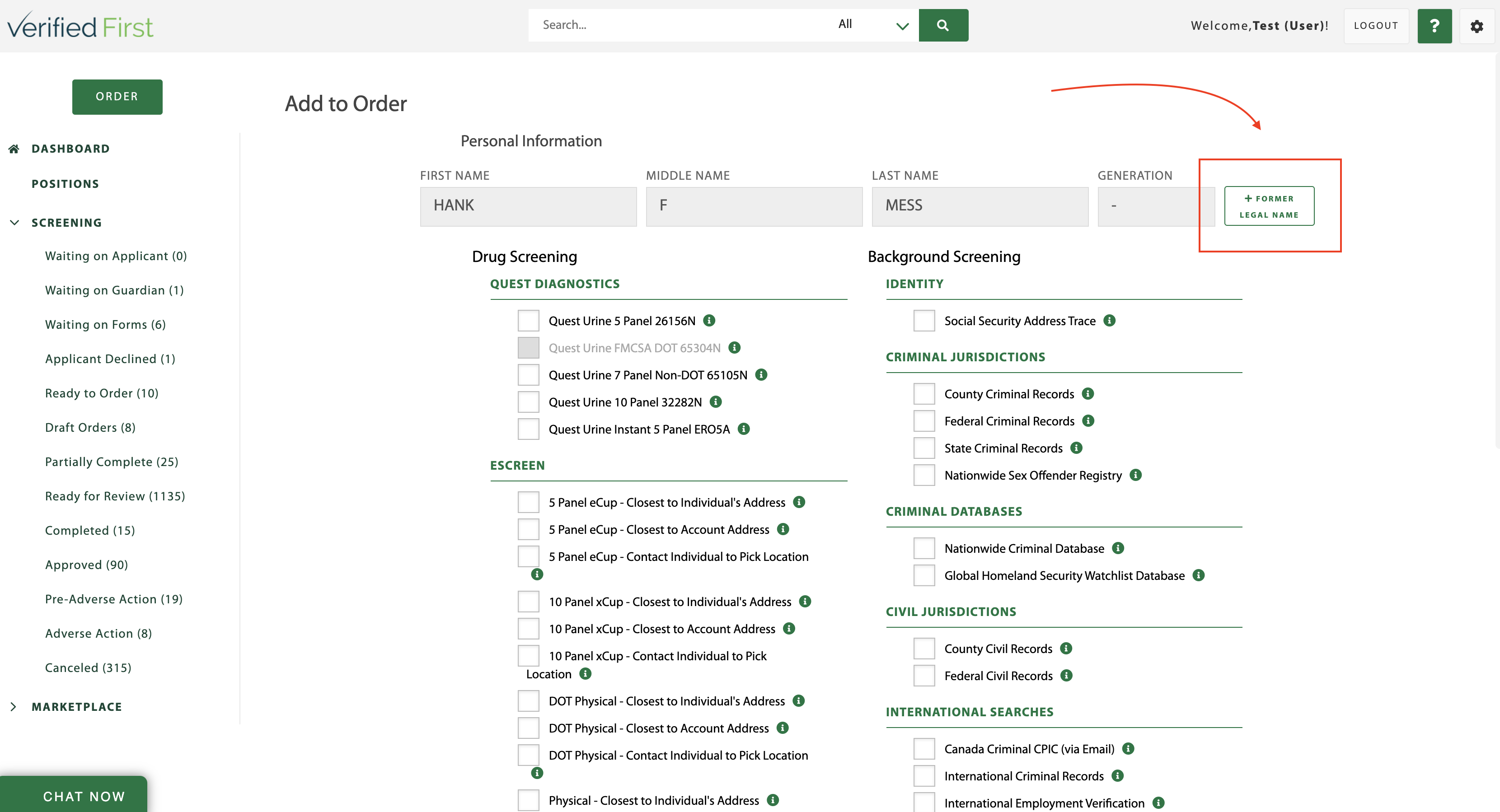
Task: Show info for County Civil Records
Action: tap(1066, 649)
